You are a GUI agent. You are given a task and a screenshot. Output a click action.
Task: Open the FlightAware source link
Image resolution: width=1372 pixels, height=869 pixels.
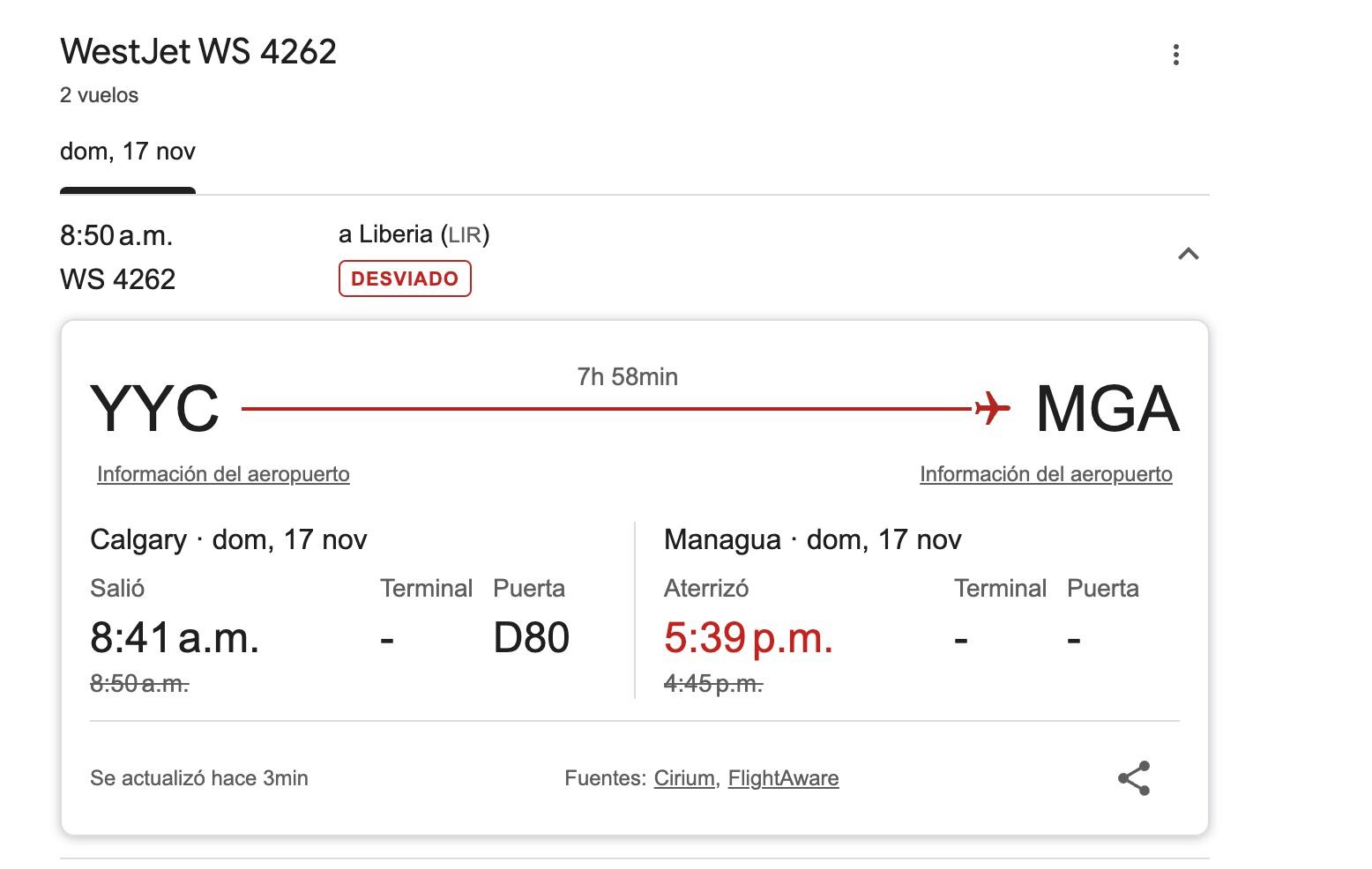click(783, 778)
